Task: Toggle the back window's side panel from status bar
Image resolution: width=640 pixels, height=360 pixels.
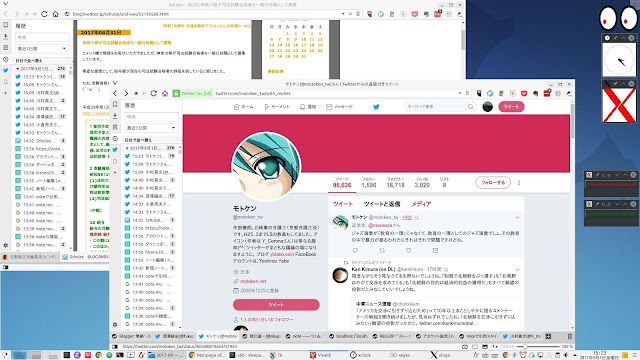Action: [6, 267]
